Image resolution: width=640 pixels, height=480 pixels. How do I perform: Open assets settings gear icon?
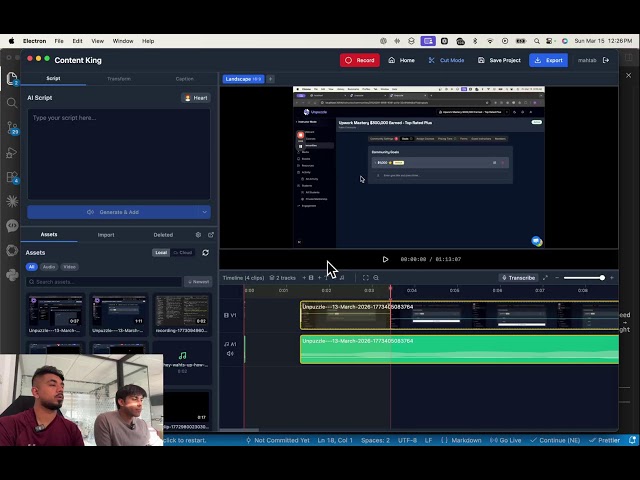pyautogui.click(x=198, y=235)
